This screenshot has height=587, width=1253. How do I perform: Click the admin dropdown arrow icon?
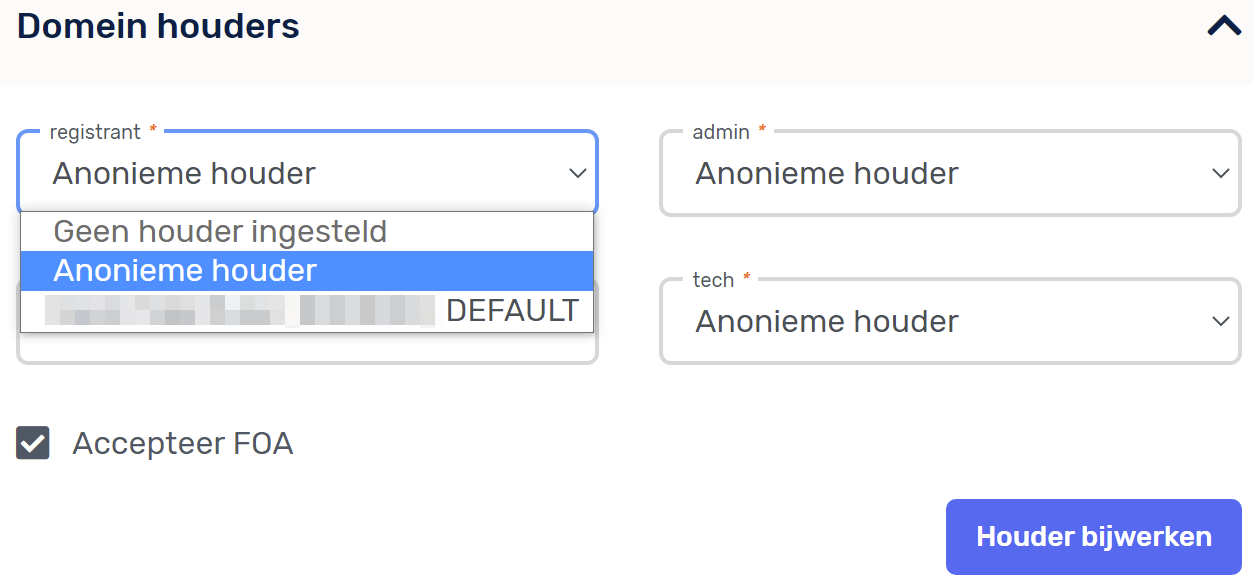(1220, 173)
